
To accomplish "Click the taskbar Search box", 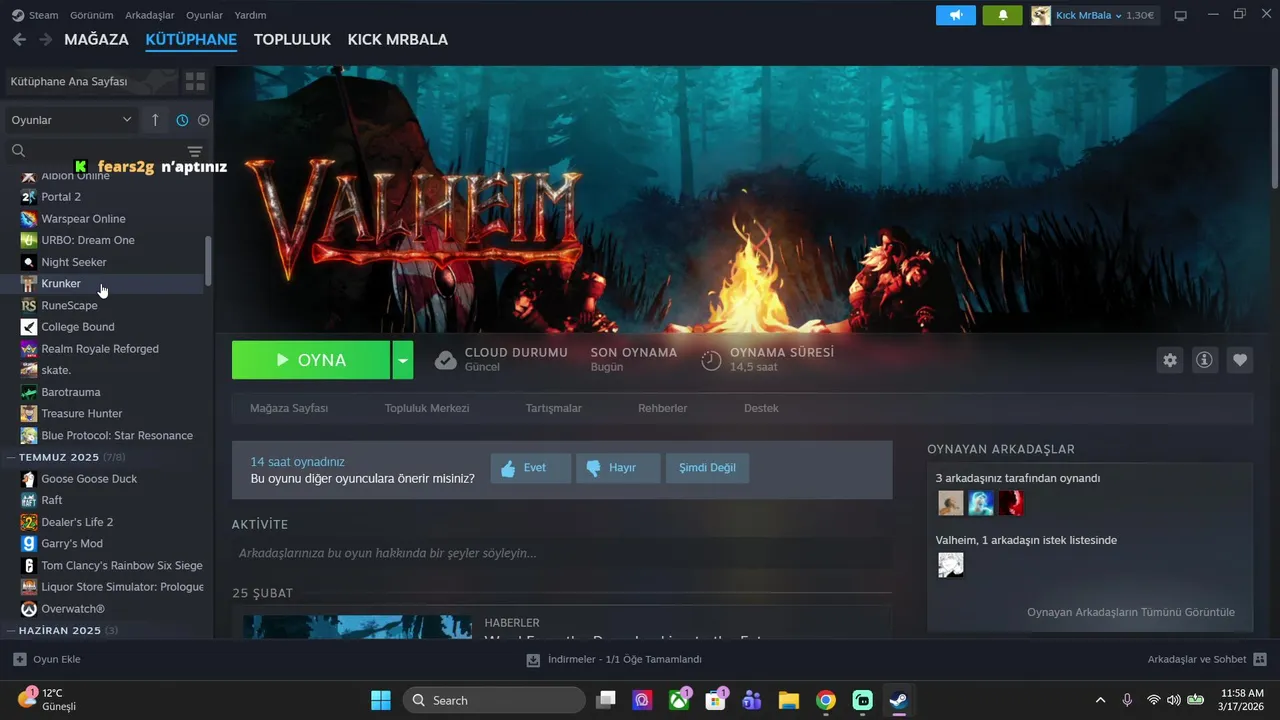I will pyautogui.click(x=494, y=700).
